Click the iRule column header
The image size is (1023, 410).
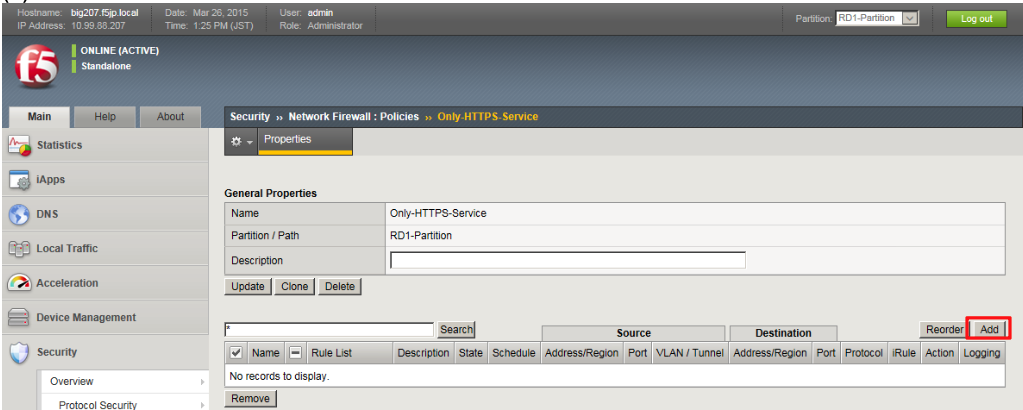click(904, 353)
